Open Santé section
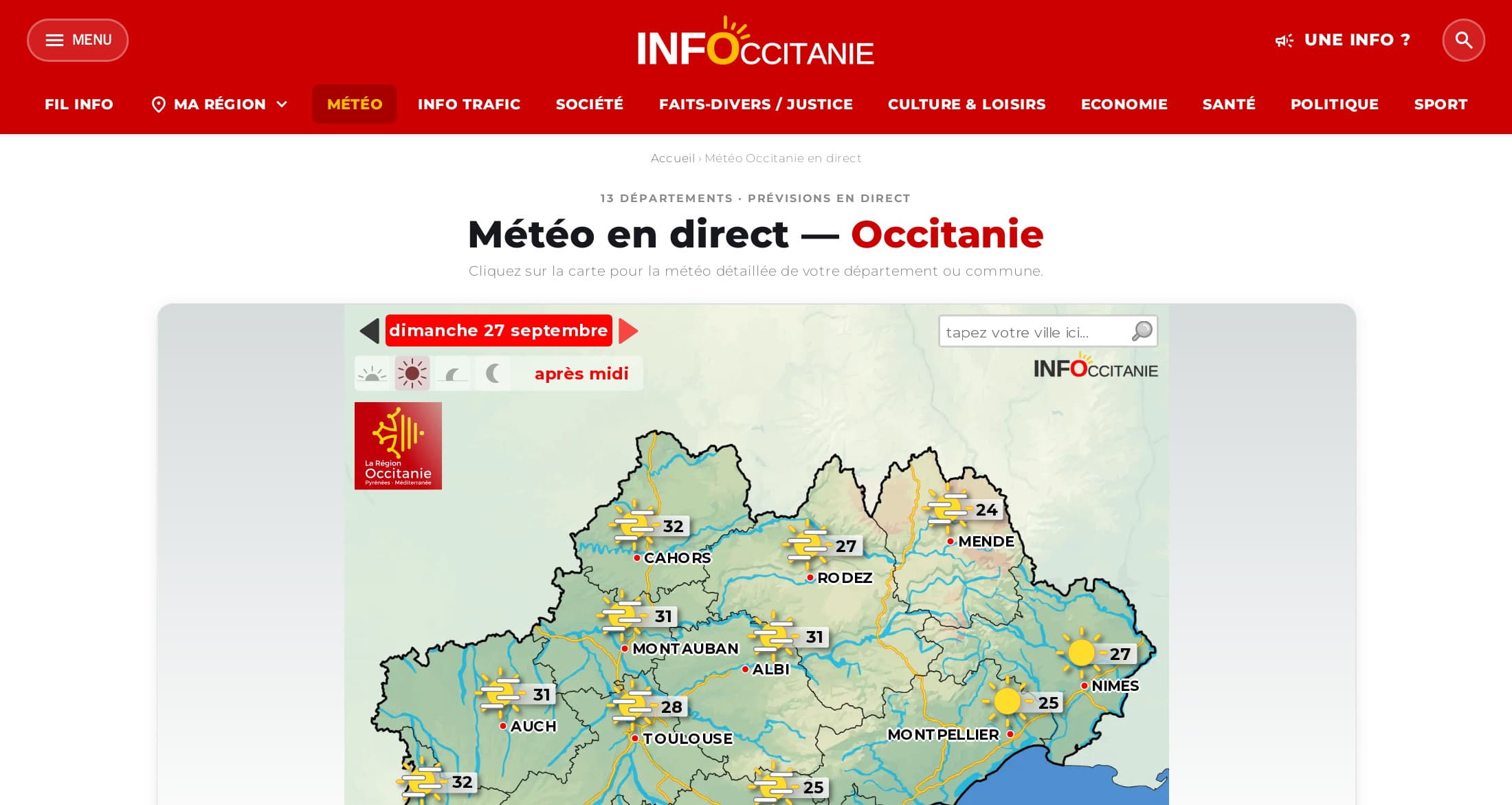This screenshot has height=805, width=1512. click(x=1229, y=104)
